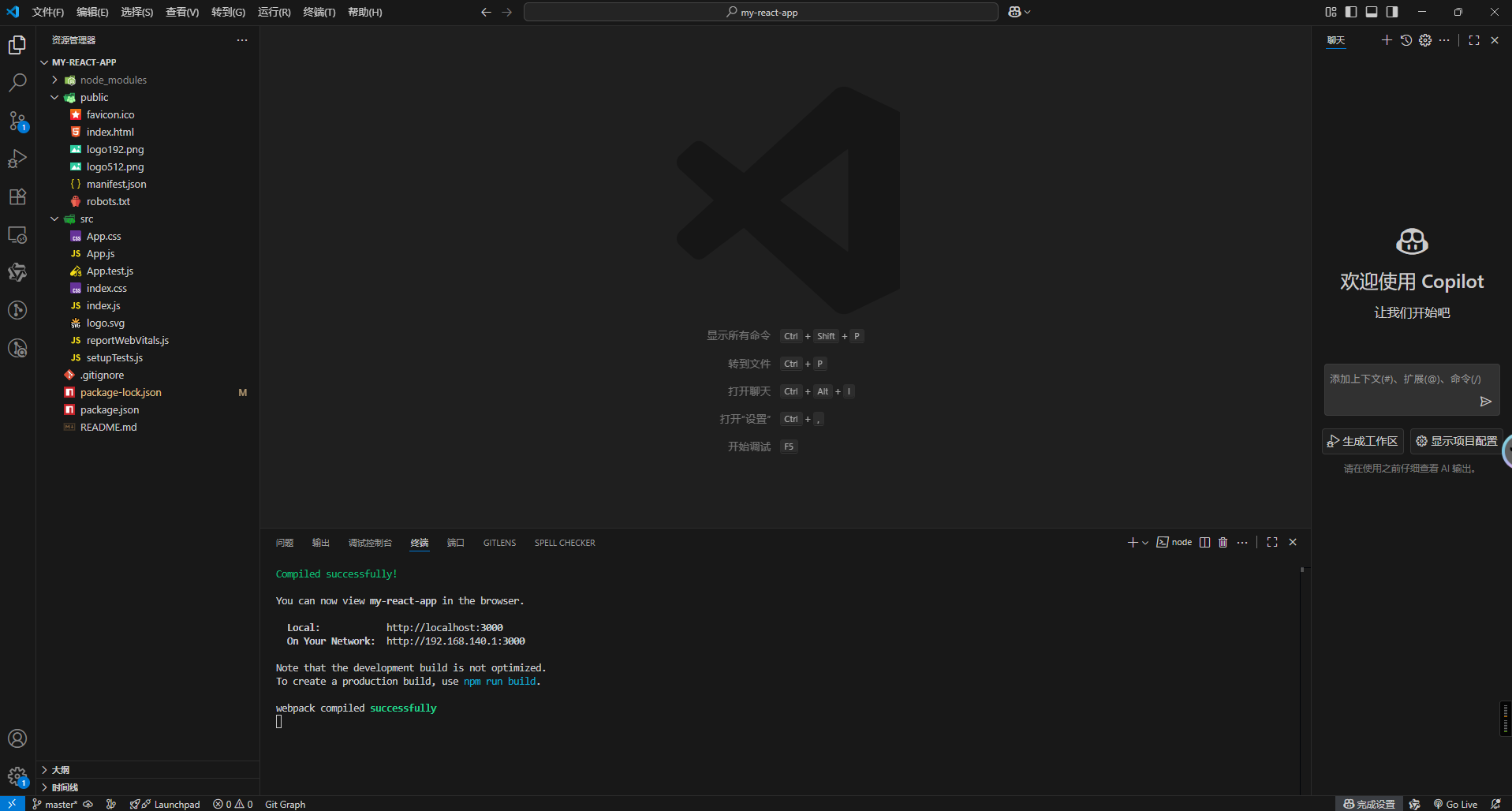Go forward using the right arrow
Screen dimensions: 1512x811
[507, 12]
